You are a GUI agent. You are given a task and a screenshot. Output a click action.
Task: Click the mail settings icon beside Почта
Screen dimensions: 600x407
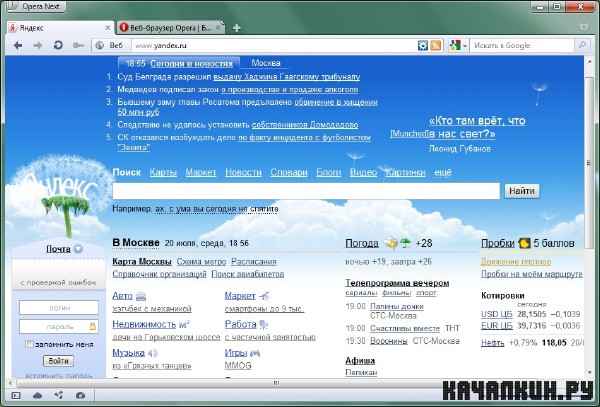point(78,249)
